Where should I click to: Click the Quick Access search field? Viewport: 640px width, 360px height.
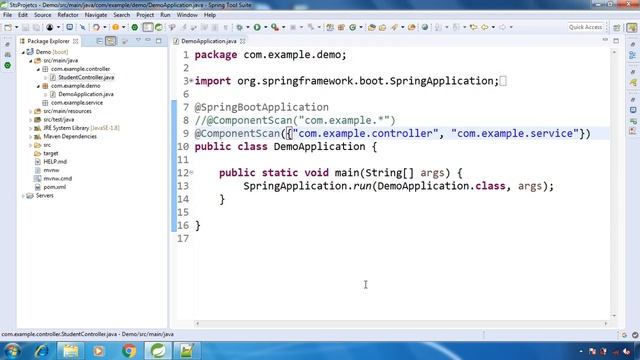click(x=585, y=27)
